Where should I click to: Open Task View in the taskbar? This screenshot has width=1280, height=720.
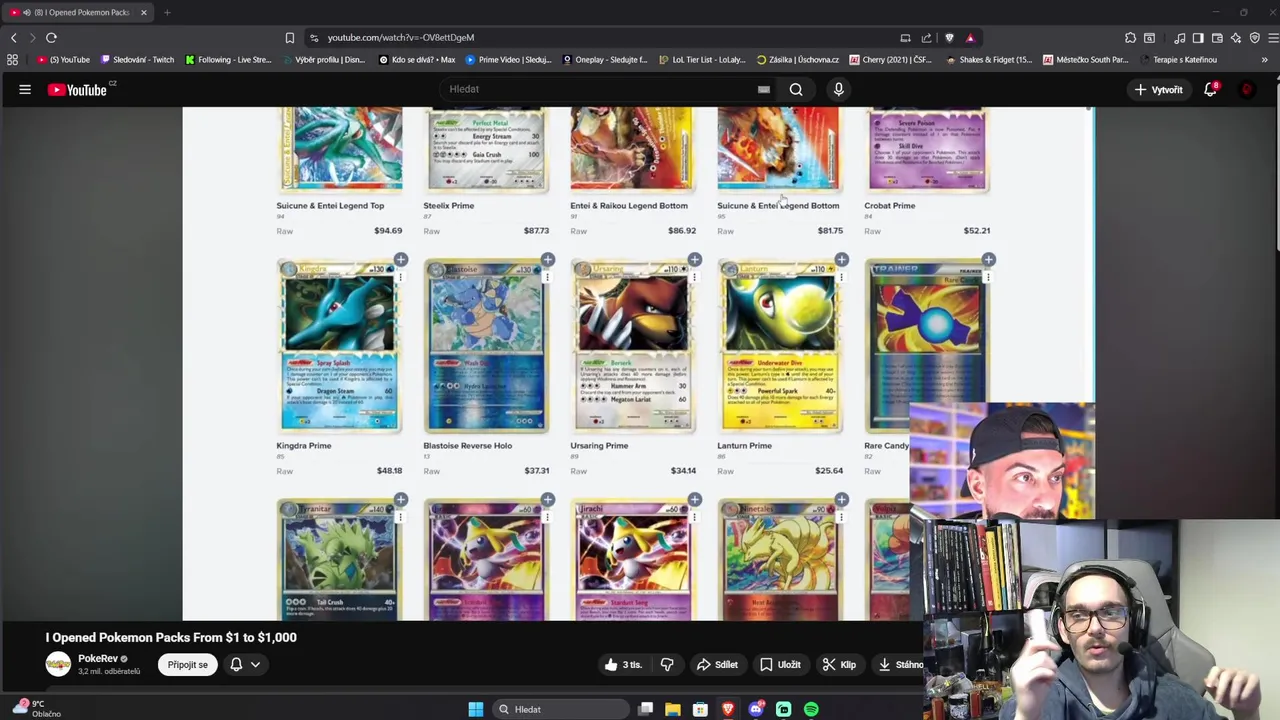click(646, 709)
